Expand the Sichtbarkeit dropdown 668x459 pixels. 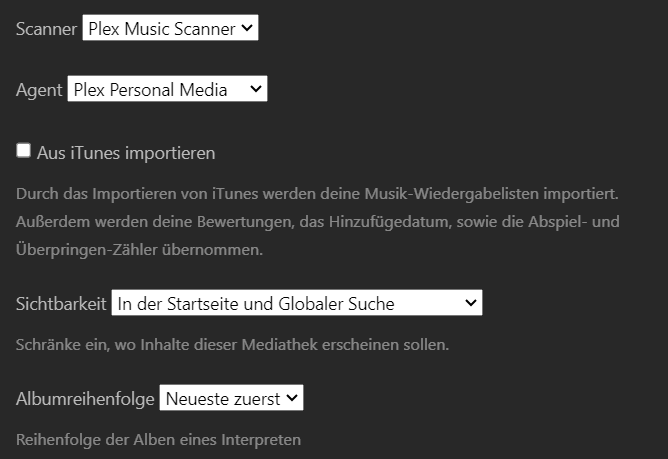(x=296, y=303)
